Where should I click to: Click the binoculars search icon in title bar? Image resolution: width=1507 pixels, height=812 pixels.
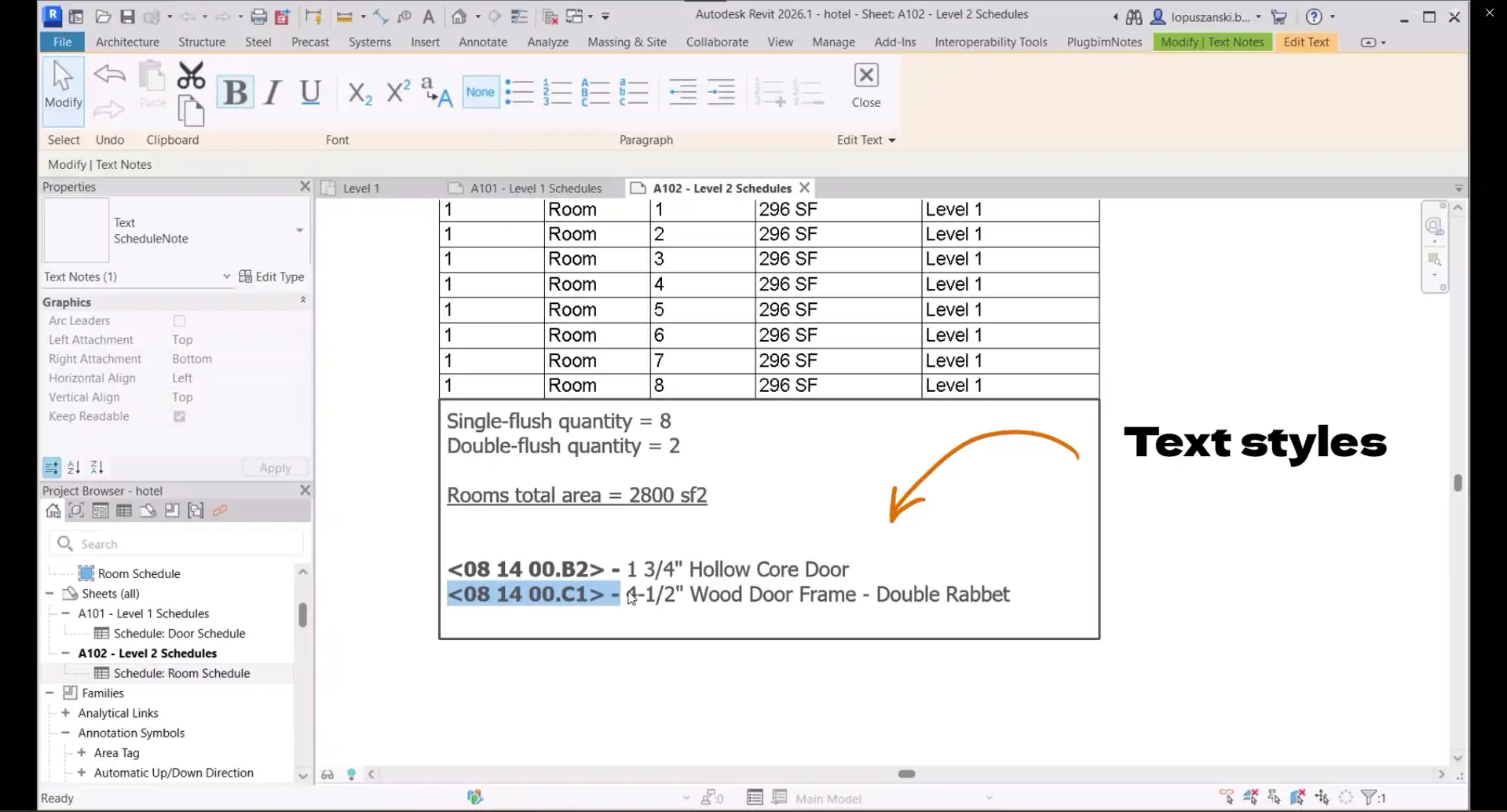(1134, 16)
